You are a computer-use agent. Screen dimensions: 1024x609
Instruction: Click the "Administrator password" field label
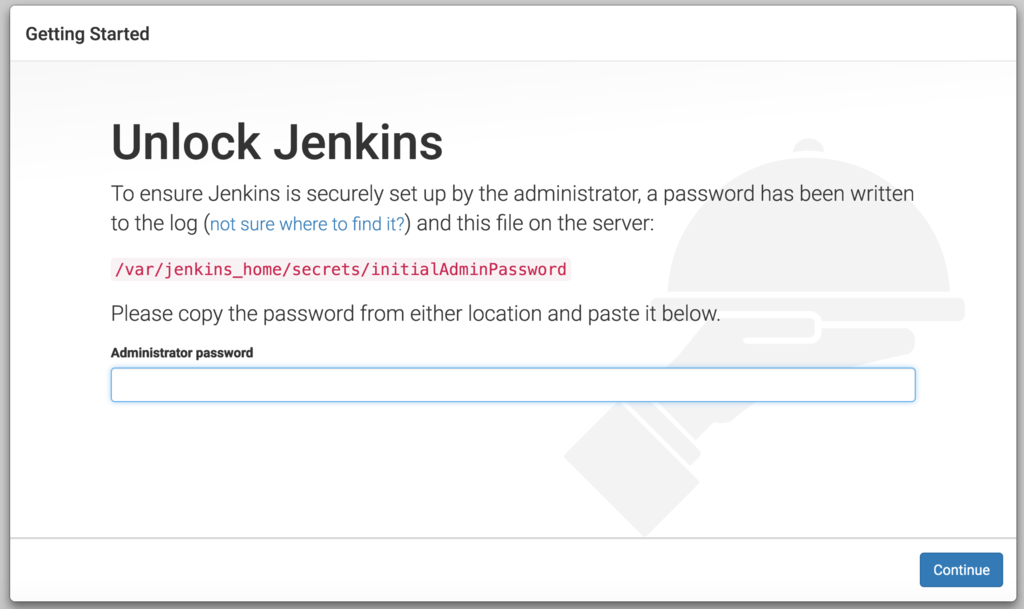click(182, 352)
